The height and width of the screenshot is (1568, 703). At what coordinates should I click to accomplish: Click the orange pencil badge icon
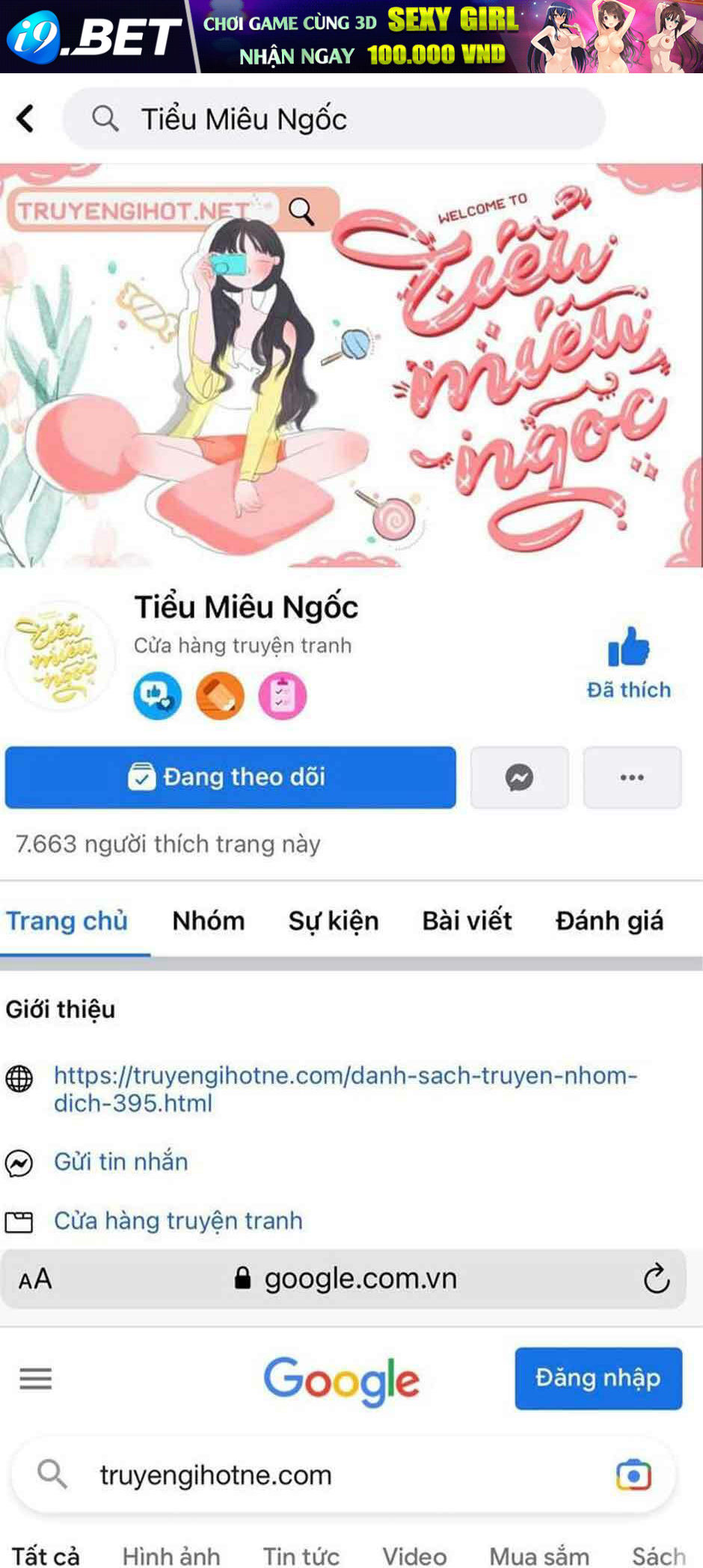click(220, 696)
